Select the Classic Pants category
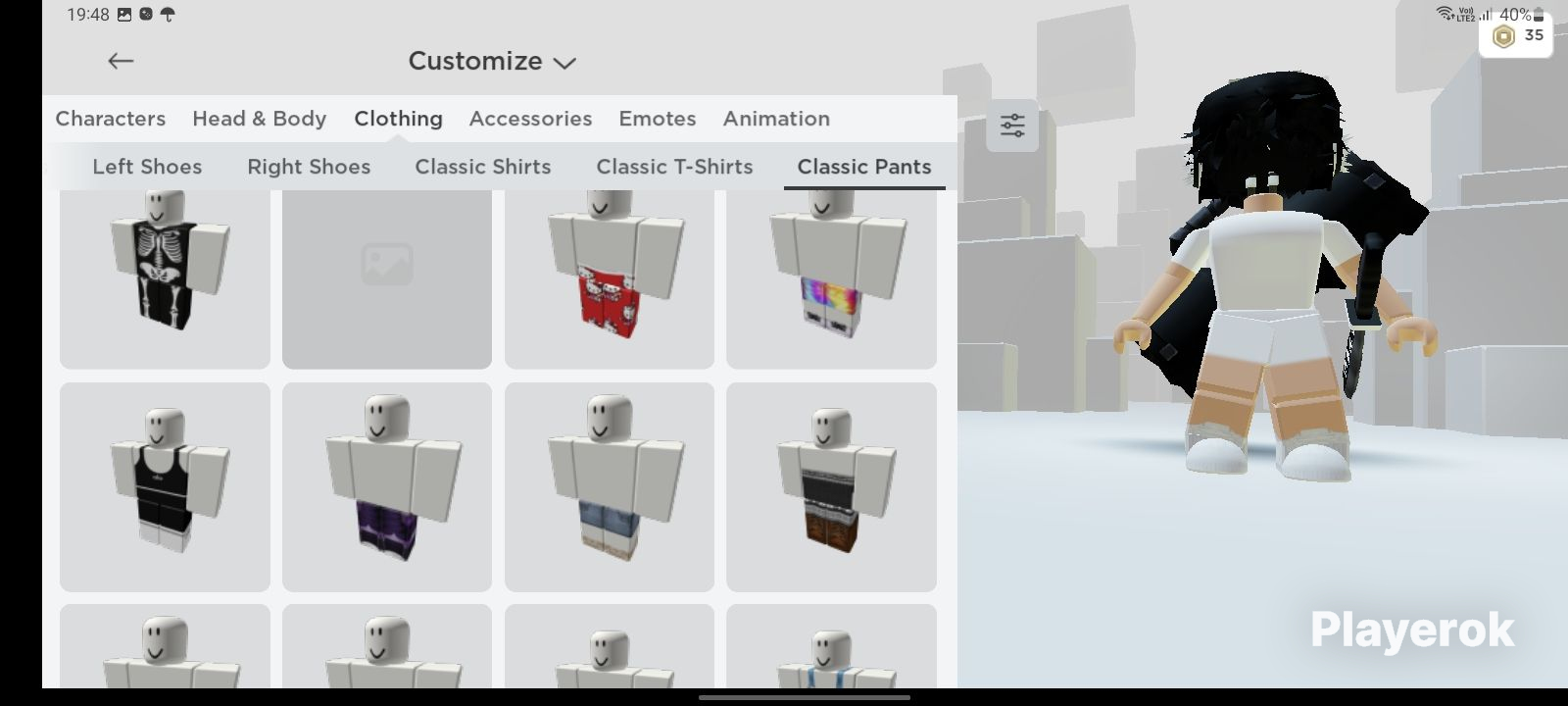The image size is (1568, 706). pyautogui.click(x=864, y=167)
